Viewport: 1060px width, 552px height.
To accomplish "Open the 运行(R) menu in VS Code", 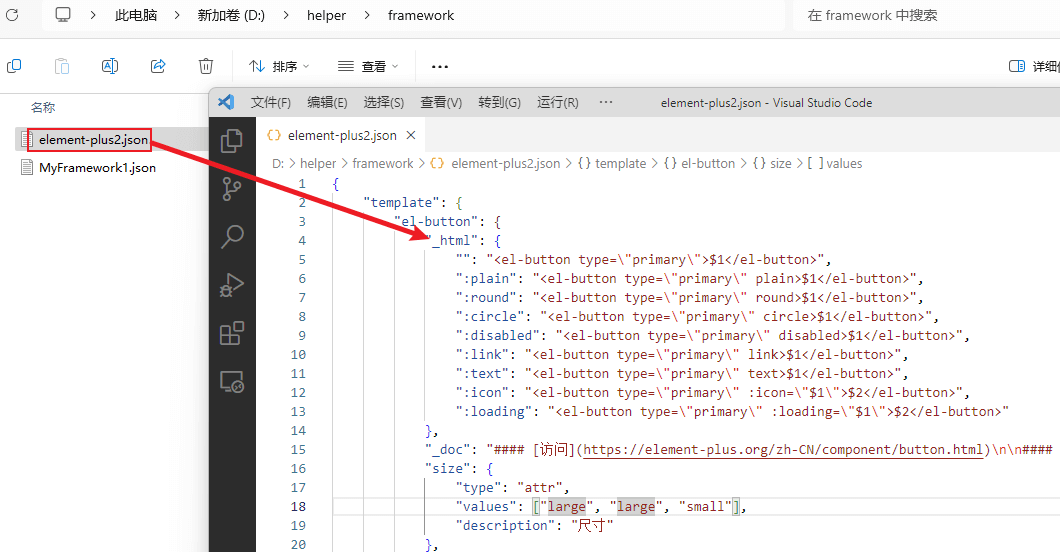I will click(x=557, y=102).
